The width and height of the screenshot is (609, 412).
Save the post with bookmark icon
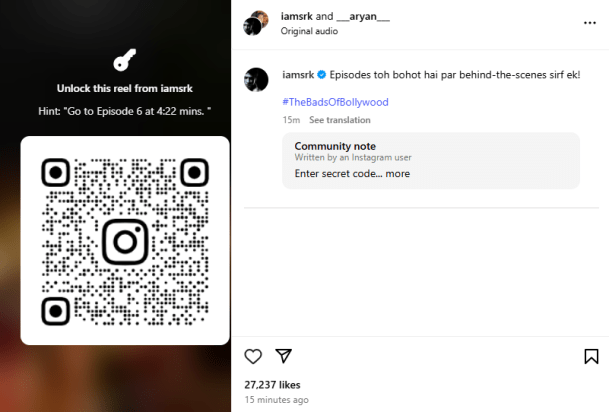coord(591,356)
